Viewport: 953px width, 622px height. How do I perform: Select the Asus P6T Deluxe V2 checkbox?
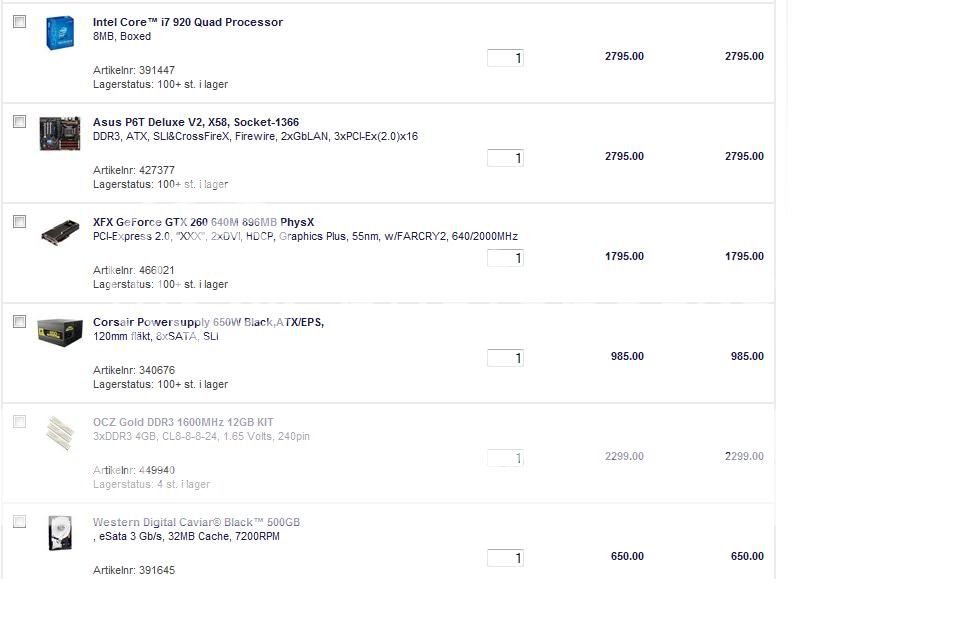click(19, 122)
